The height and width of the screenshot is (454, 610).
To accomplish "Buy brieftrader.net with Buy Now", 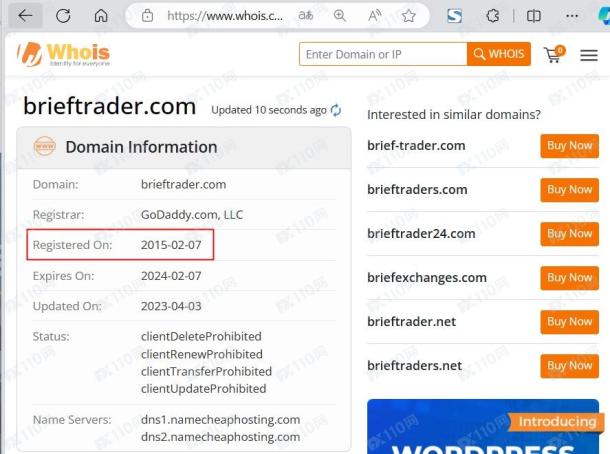I will pyautogui.click(x=570, y=322).
